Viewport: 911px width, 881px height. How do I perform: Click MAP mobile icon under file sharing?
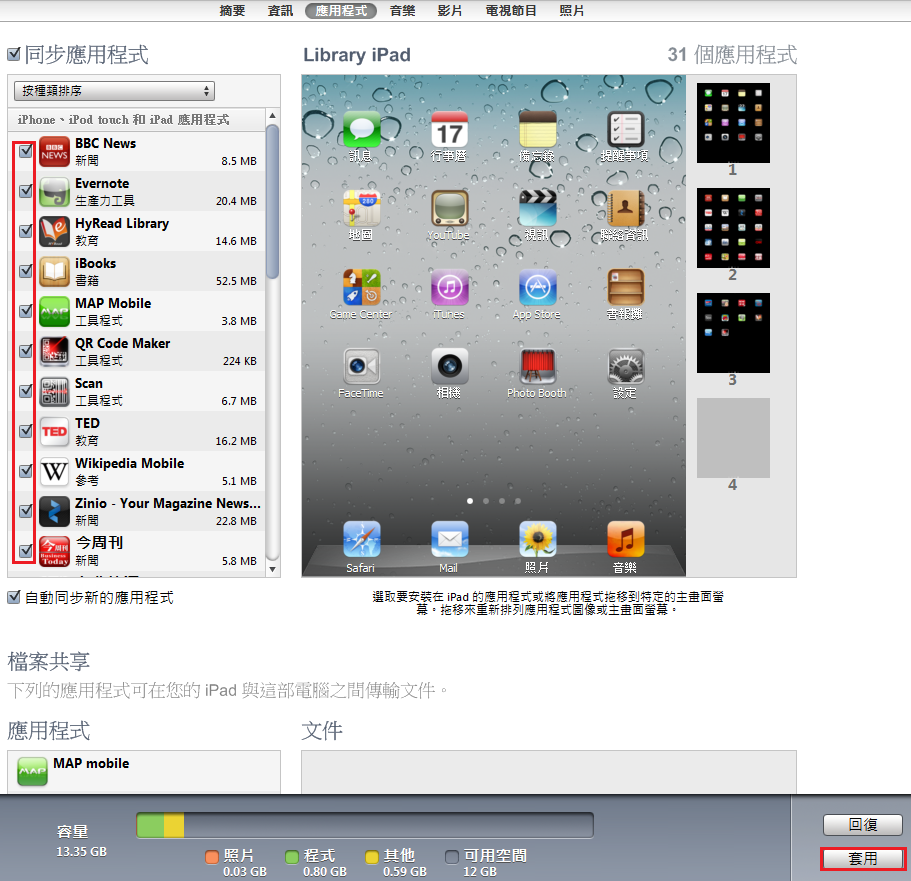coord(33,771)
